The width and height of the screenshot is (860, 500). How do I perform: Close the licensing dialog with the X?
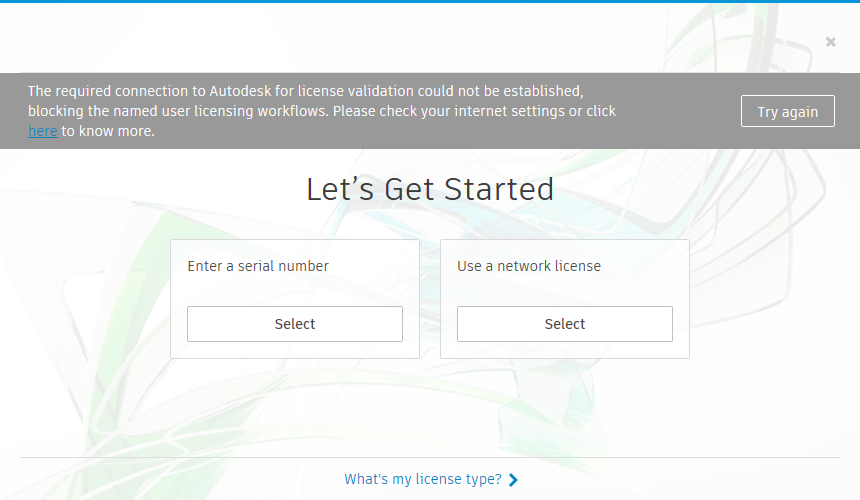(830, 42)
